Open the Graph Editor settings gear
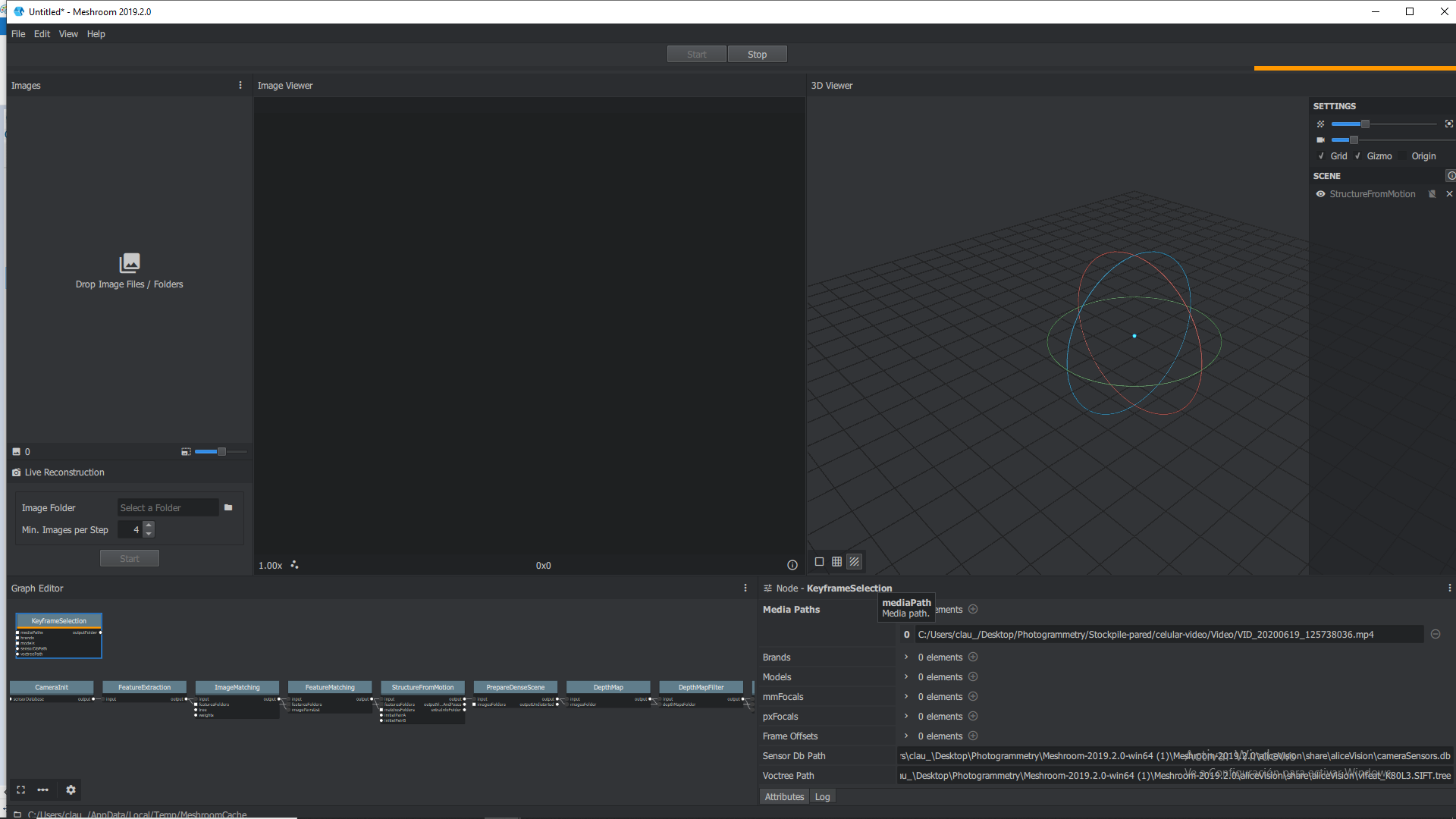The width and height of the screenshot is (1456, 819). point(71,789)
